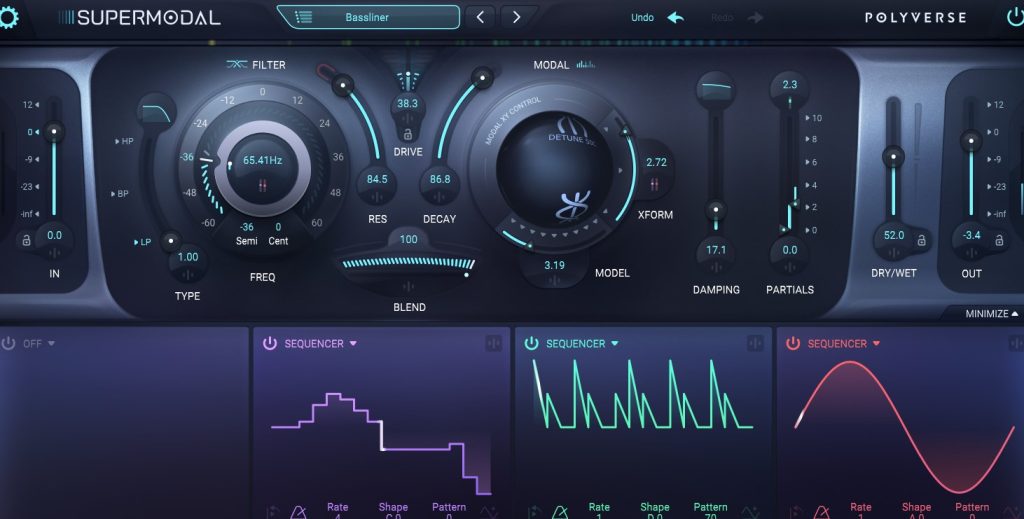Toggle the lock icon under Drive
The width and height of the screenshot is (1024, 519).
(407, 133)
